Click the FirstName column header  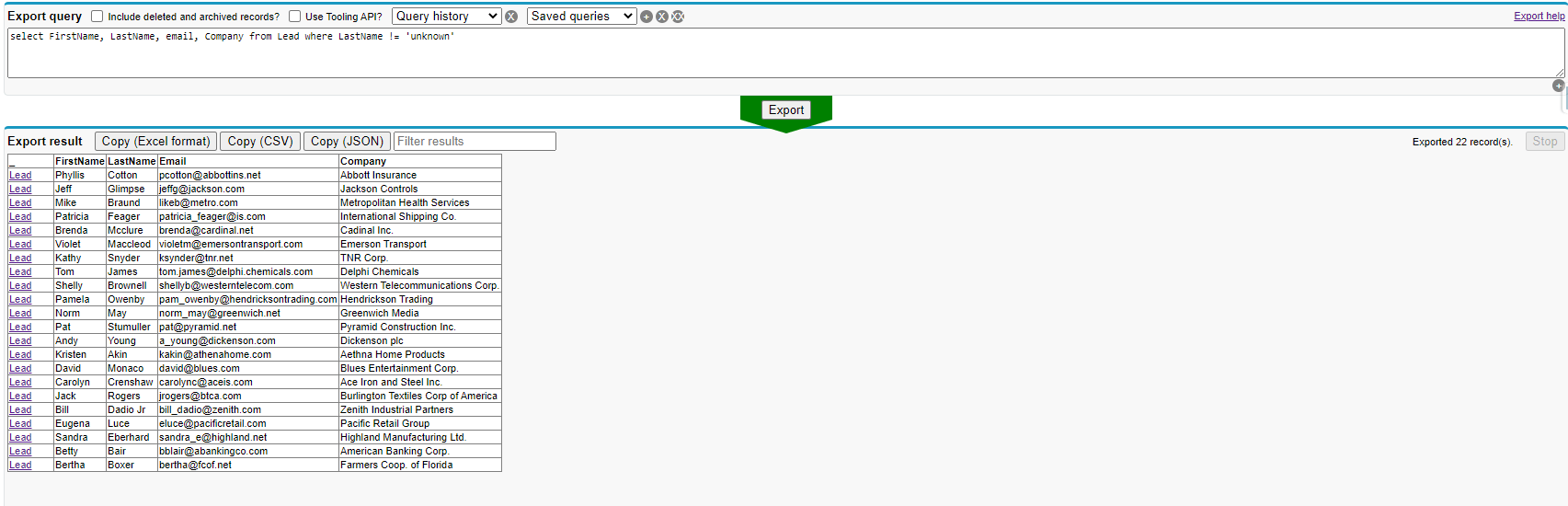point(80,162)
